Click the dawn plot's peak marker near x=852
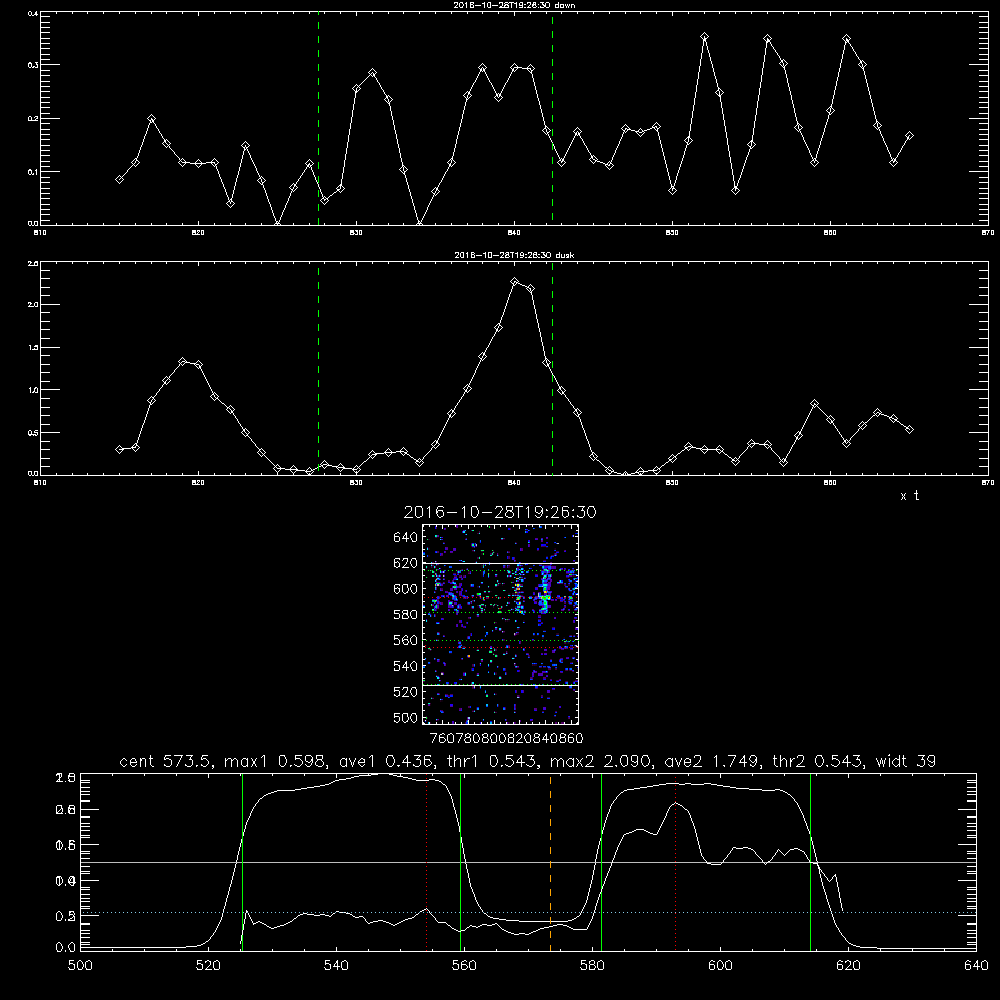This screenshot has height=1000, width=1000. pyautogui.click(x=704, y=37)
